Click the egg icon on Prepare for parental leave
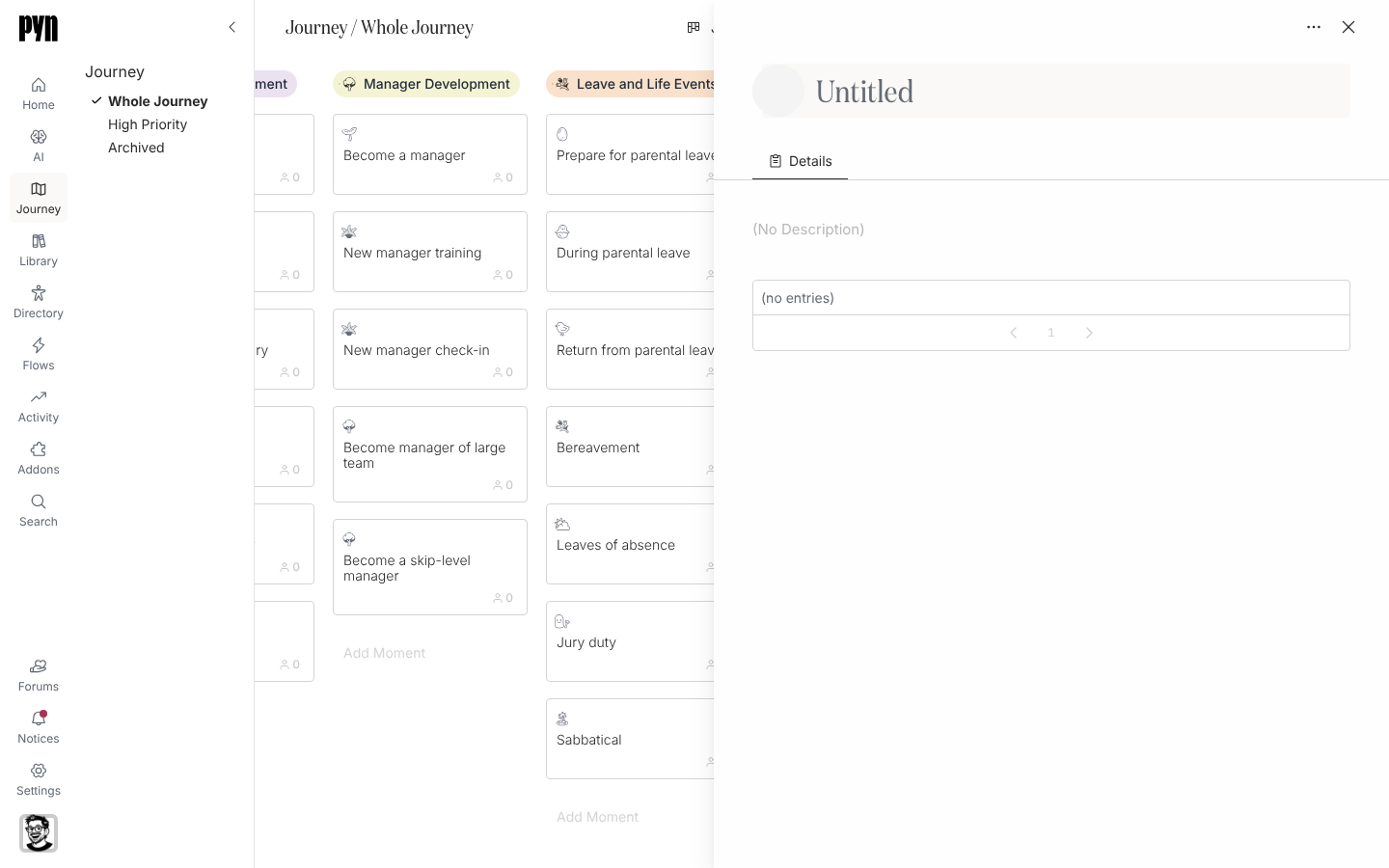Viewport: 1389px width, 868px height. 562,134
